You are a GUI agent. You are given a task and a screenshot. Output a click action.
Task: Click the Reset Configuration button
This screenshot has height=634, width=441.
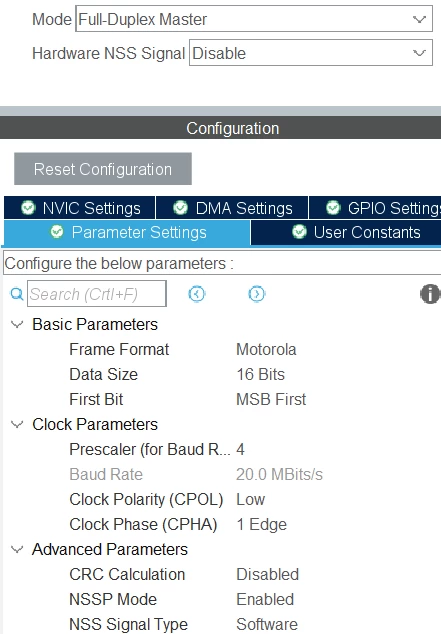(103, 169)
